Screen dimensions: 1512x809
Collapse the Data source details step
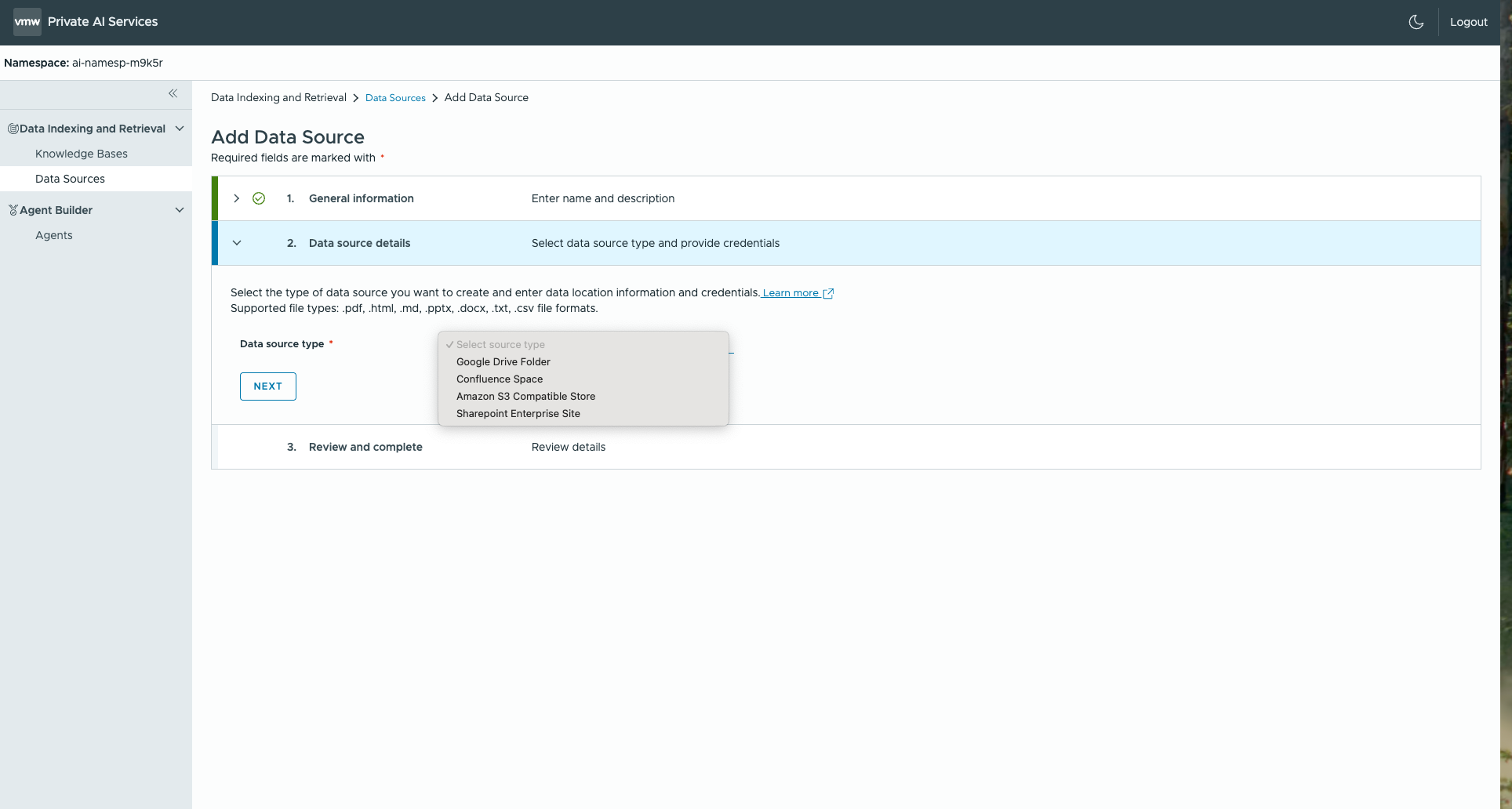pos(236,243)
